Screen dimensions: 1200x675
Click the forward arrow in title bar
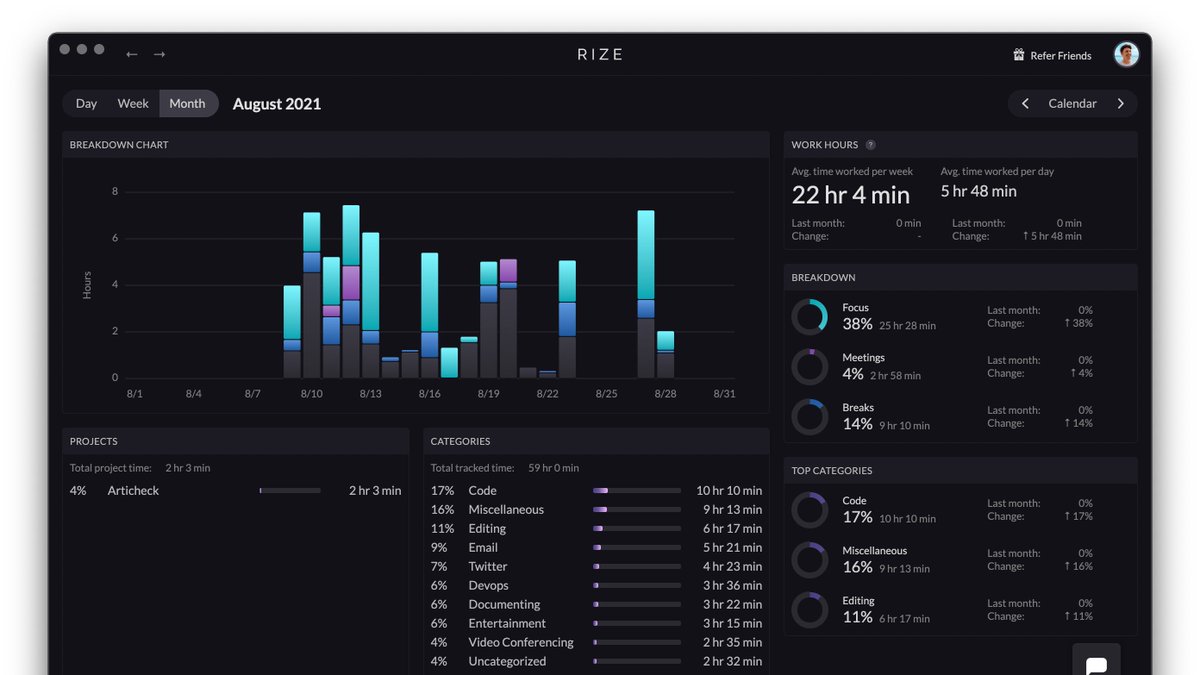160,54
